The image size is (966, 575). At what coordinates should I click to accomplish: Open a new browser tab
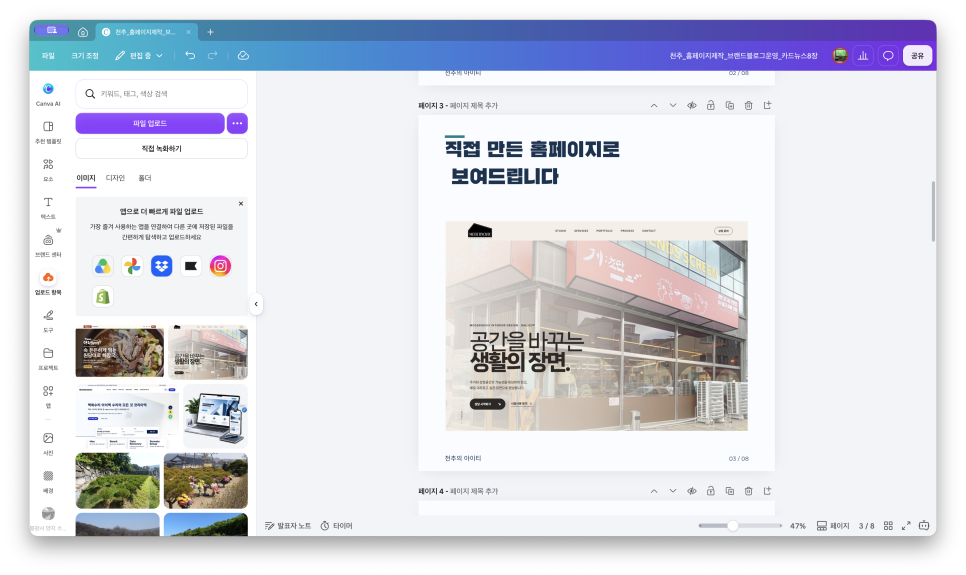click(210, 32)
